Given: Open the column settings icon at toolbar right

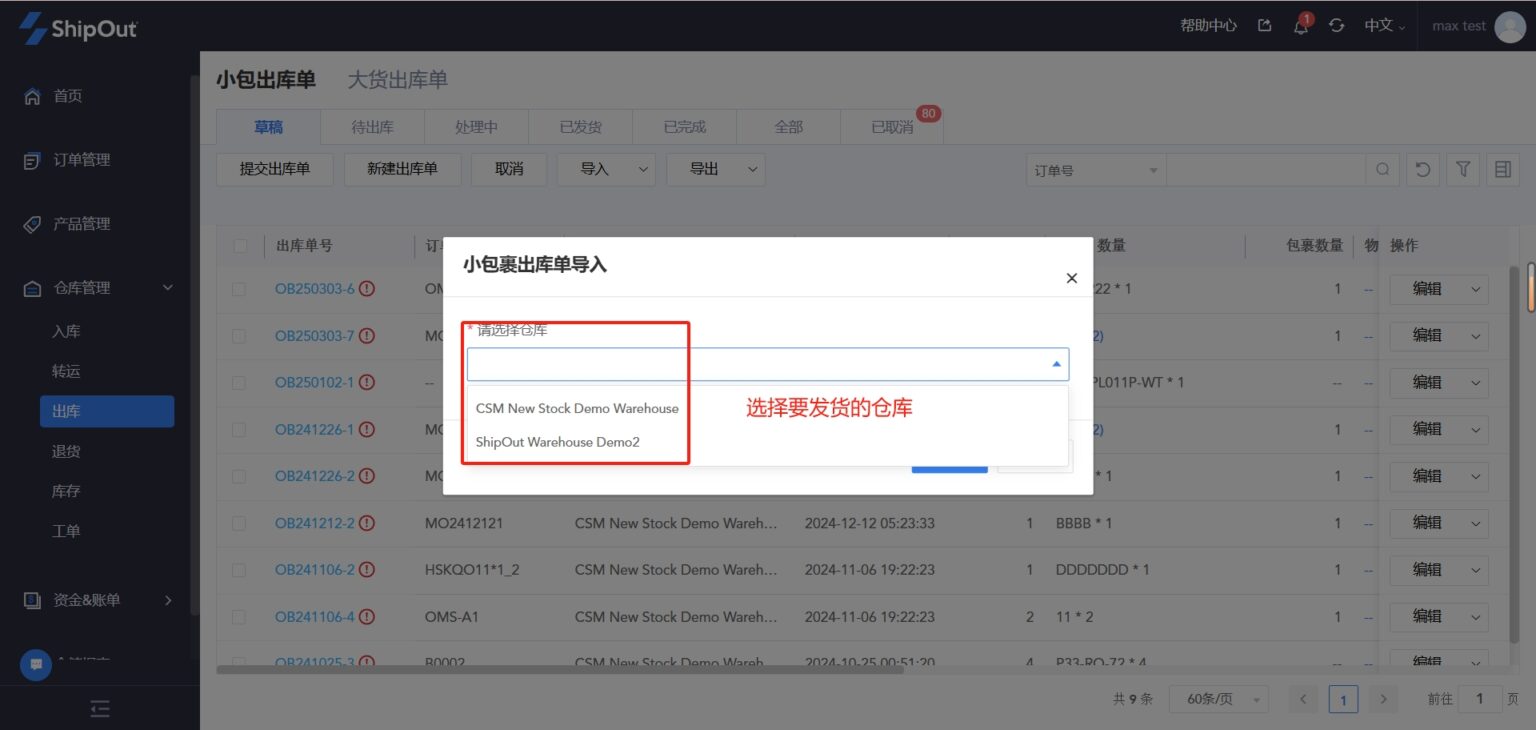Looking at the screenshot, I should pyautogui.click(x=1501, y=169).
